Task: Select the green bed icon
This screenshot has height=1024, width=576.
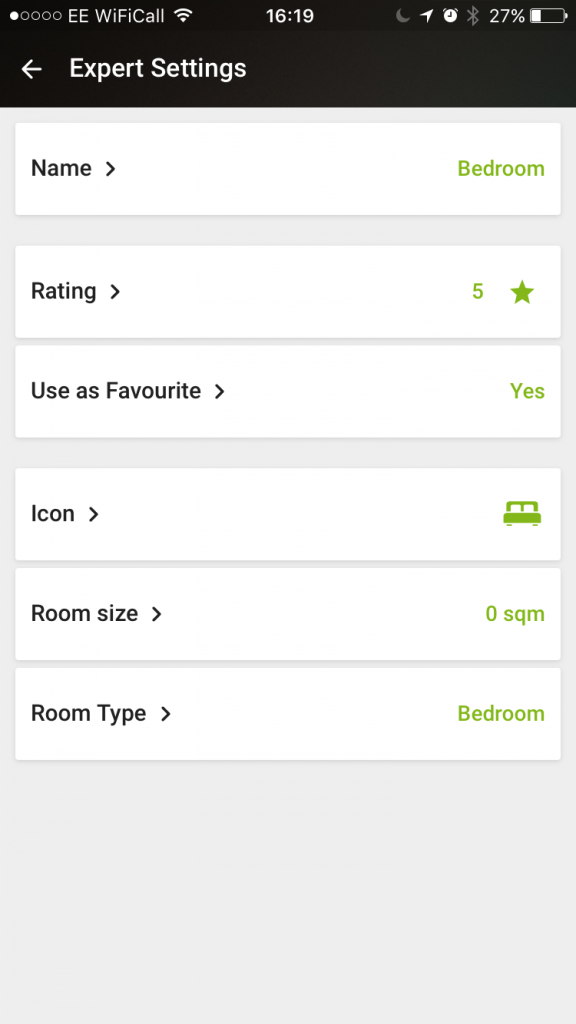Action: pos(522,513)
